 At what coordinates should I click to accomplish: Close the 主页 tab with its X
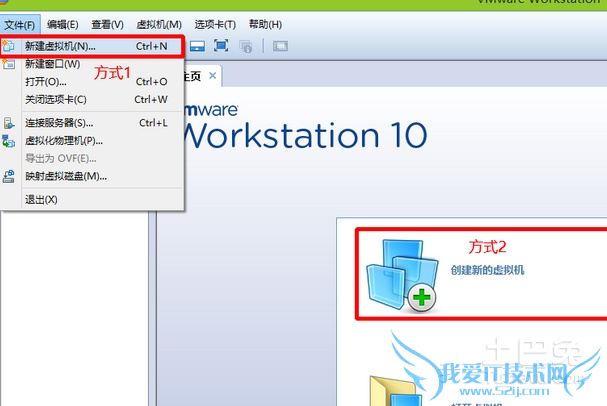[213, 75]
